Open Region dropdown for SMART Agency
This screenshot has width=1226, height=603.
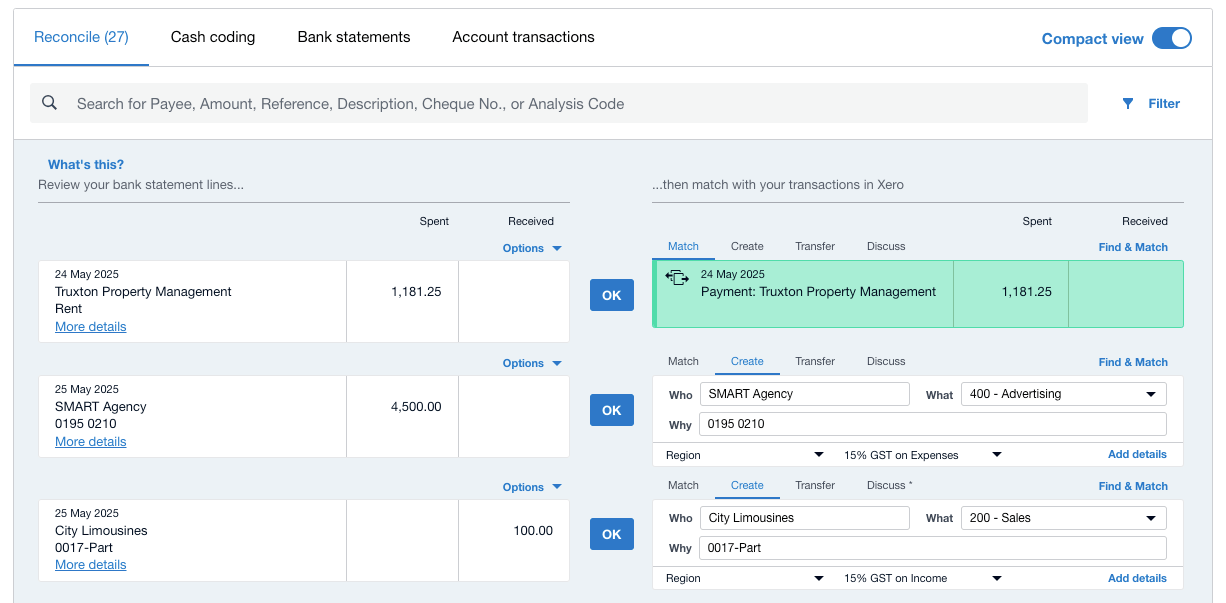[x=745, y=455]
